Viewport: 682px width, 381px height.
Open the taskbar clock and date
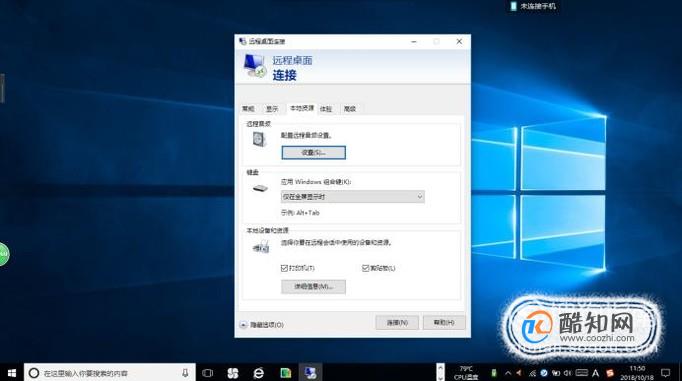637,373
